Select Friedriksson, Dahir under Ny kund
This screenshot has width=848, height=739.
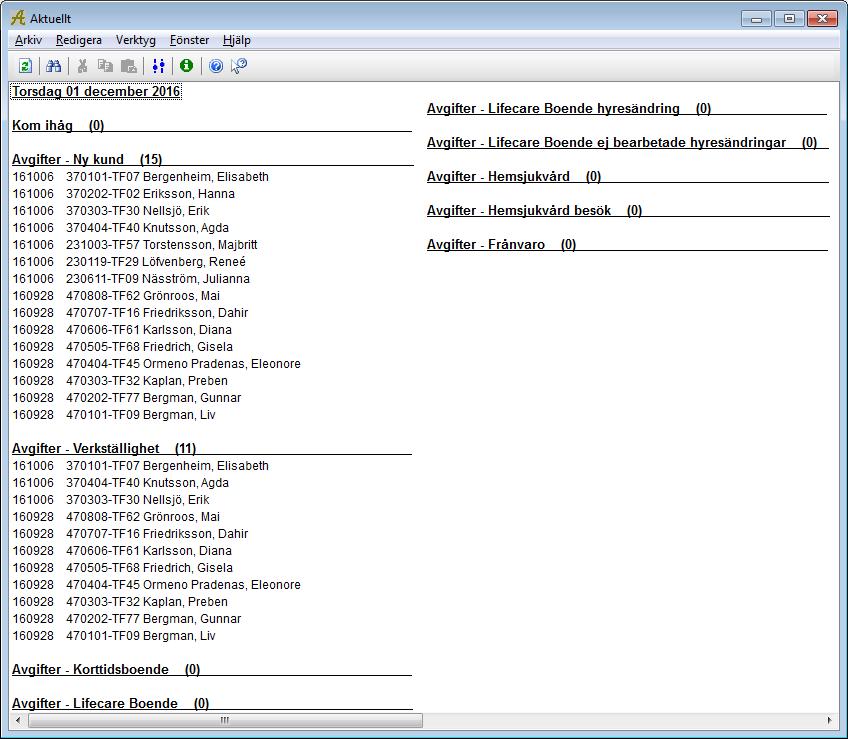(x=130, y=313)
